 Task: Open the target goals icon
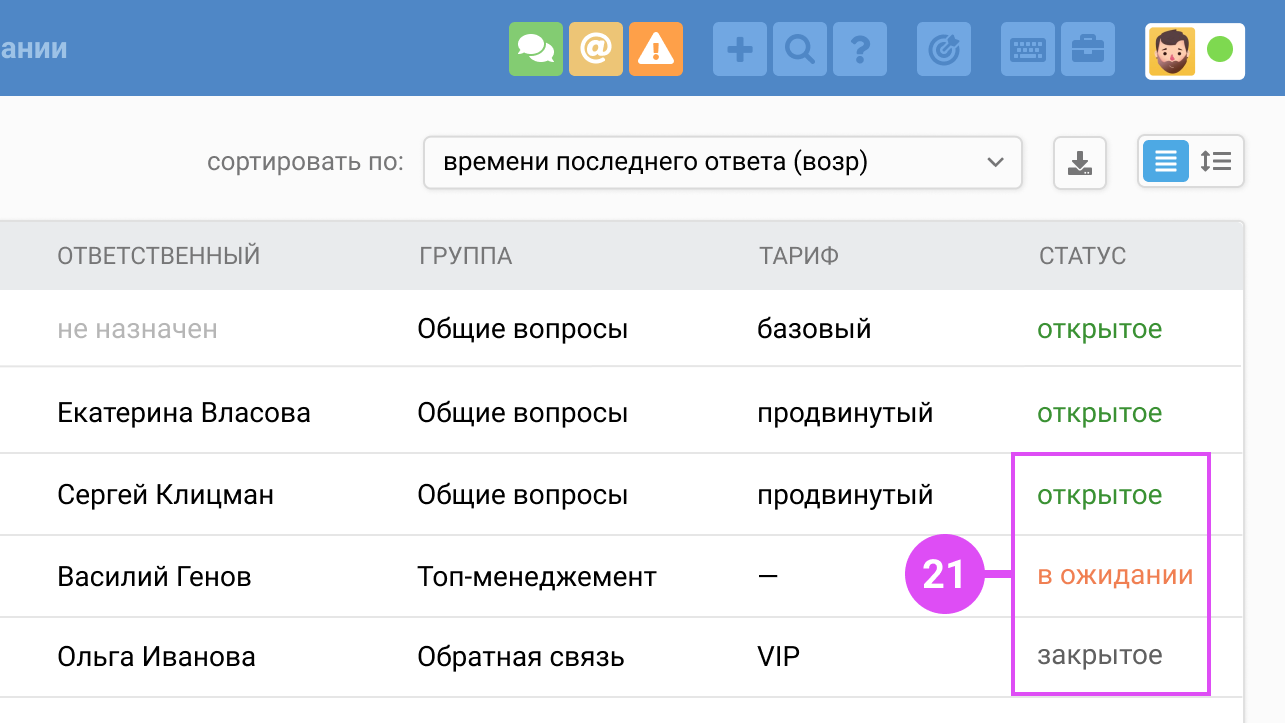coord(944,49)
